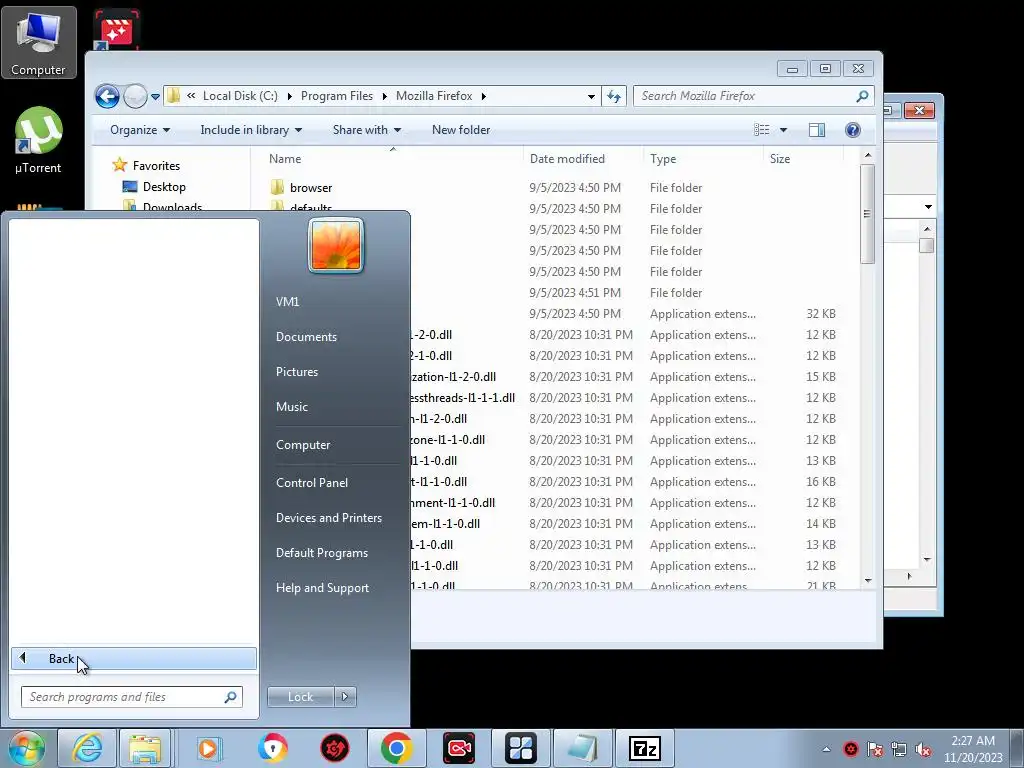1024x768 pixels.
Task: Open the 7-Zip taskbar icon
Action: [x=645, y=748]
